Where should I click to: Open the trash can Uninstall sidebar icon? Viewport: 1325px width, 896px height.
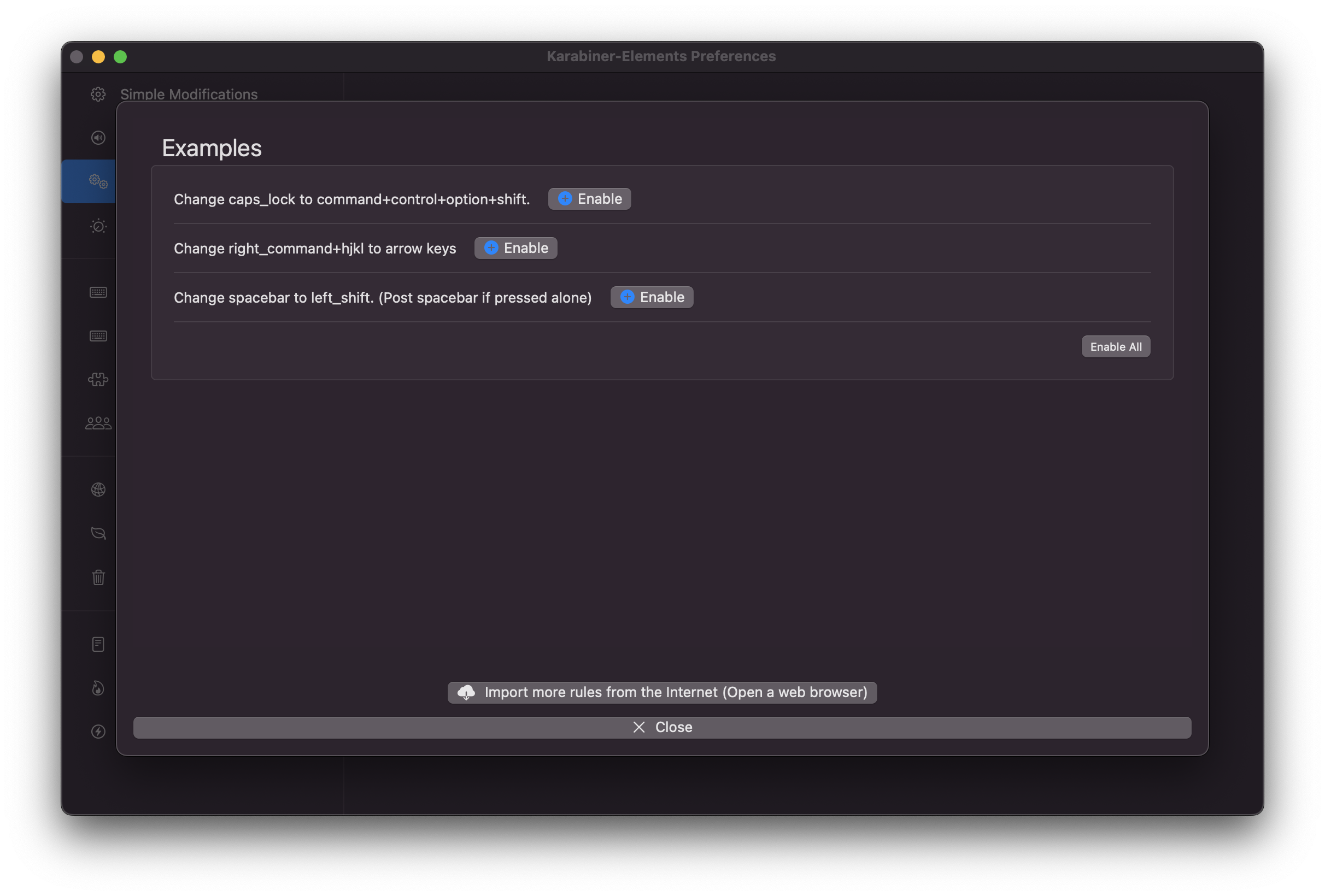(x=98, y=577)
